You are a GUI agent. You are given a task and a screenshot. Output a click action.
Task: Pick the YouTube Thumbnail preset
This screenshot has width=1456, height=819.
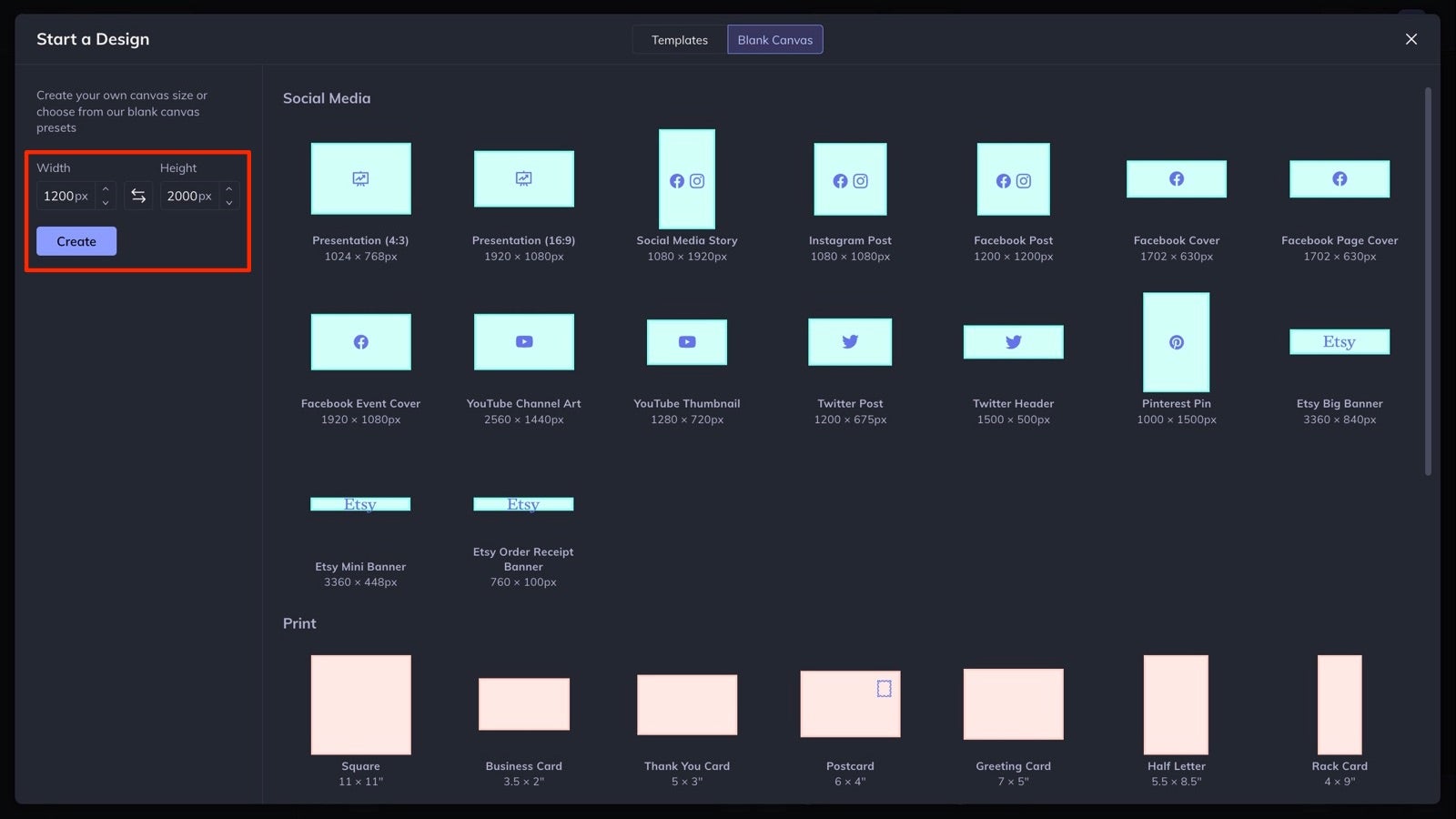pyautogui.click(x=686, y=342)
